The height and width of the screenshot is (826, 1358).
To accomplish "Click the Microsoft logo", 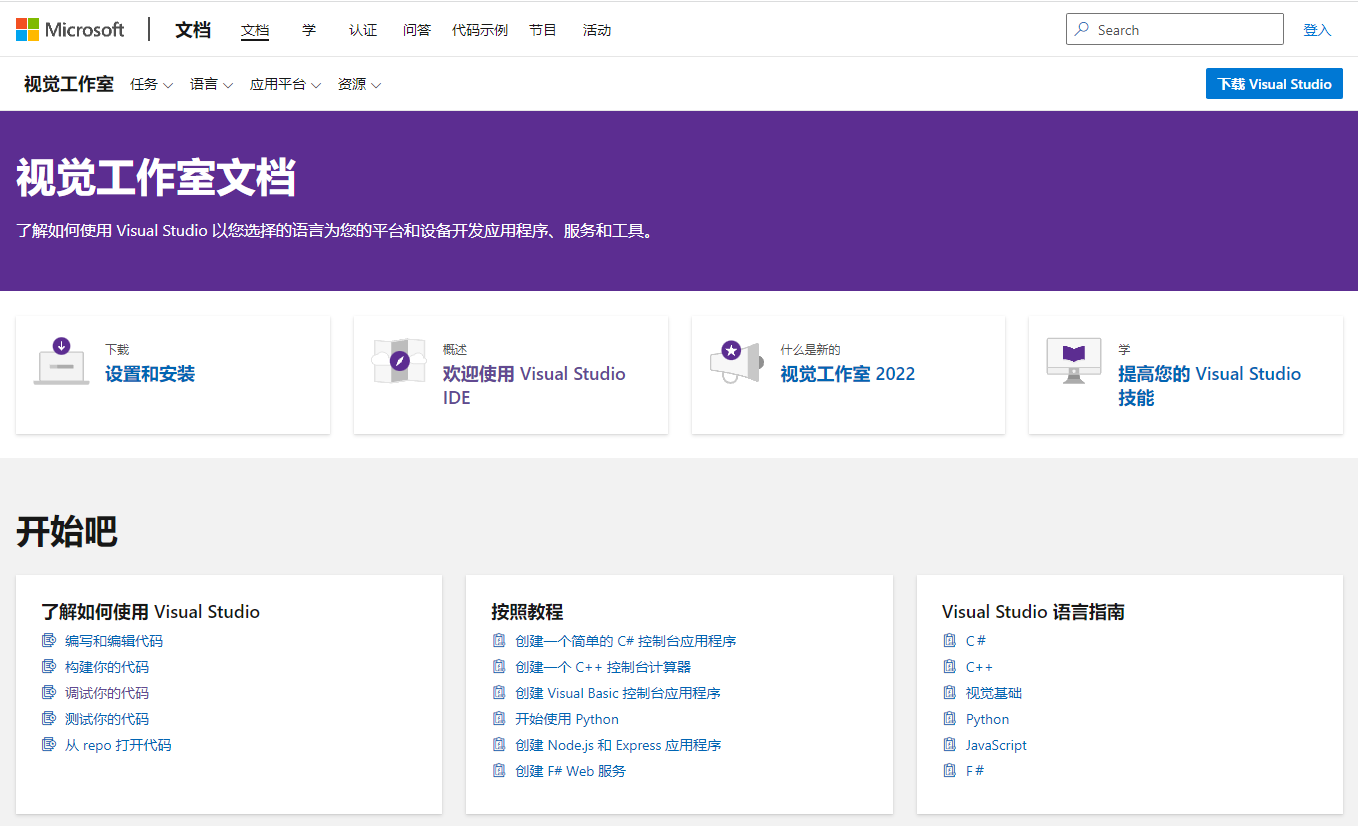I will 70,30.
